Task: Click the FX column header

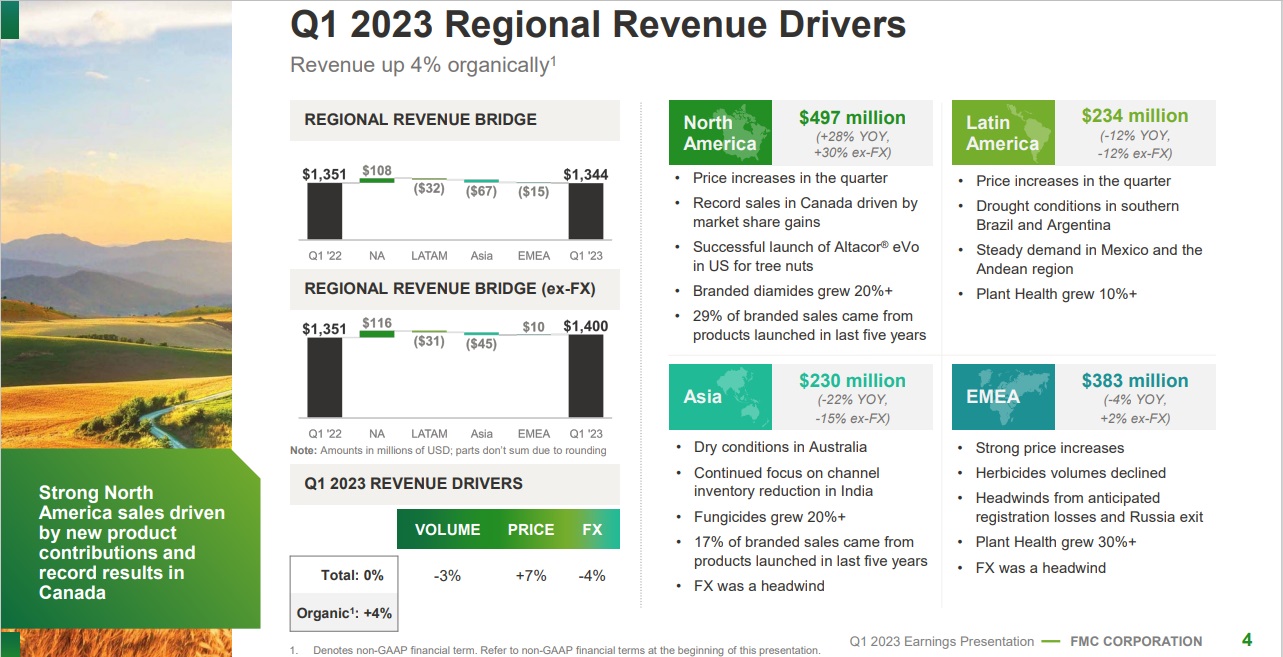Action: [x=592, y=530]
